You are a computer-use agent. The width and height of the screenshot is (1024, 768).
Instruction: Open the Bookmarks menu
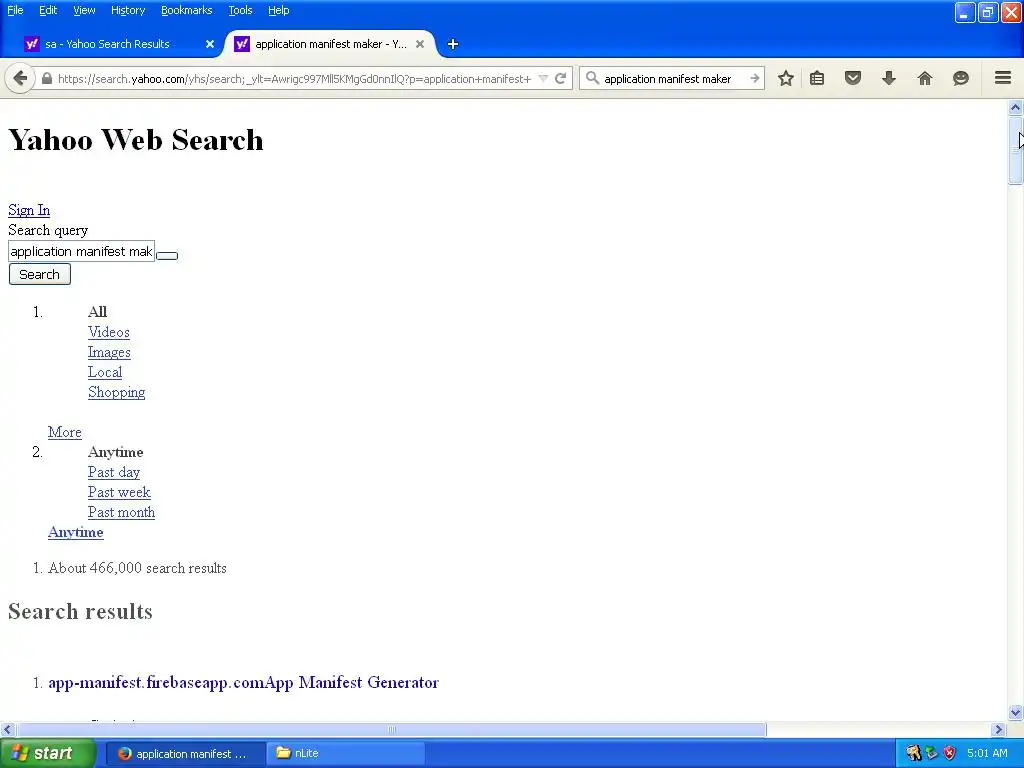coord(186,10)
